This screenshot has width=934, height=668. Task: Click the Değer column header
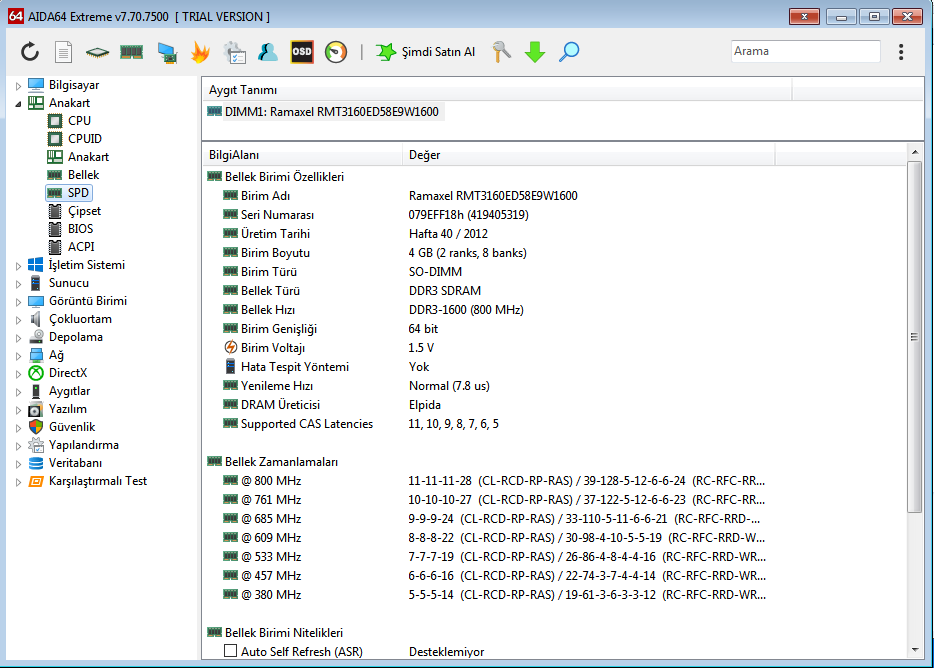click(424, 155)
